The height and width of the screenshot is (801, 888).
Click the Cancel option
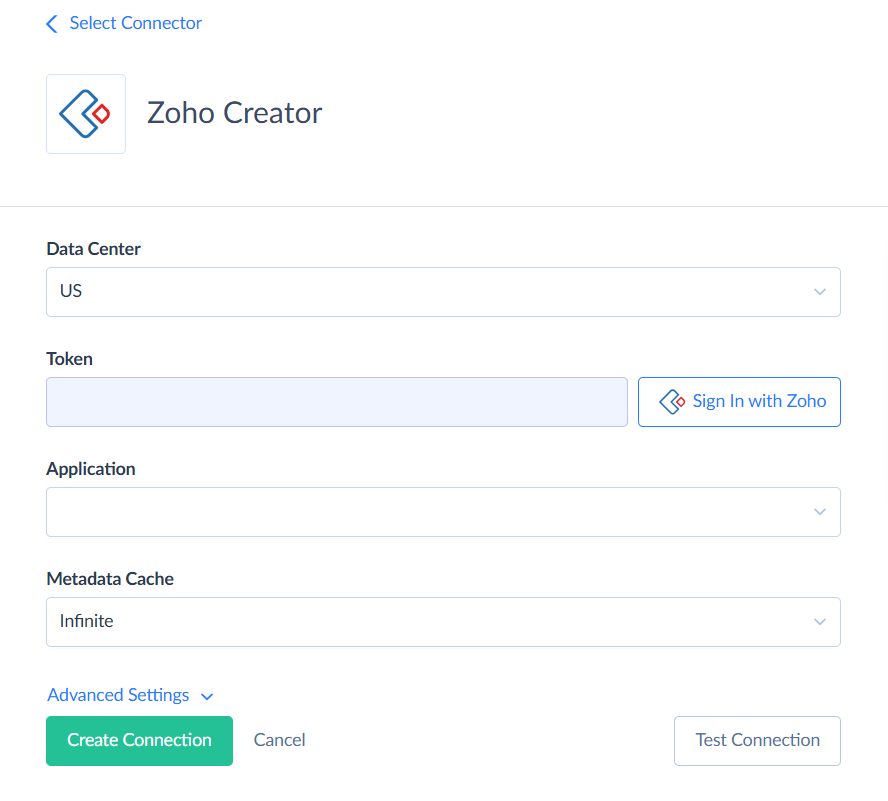point(279,740)
